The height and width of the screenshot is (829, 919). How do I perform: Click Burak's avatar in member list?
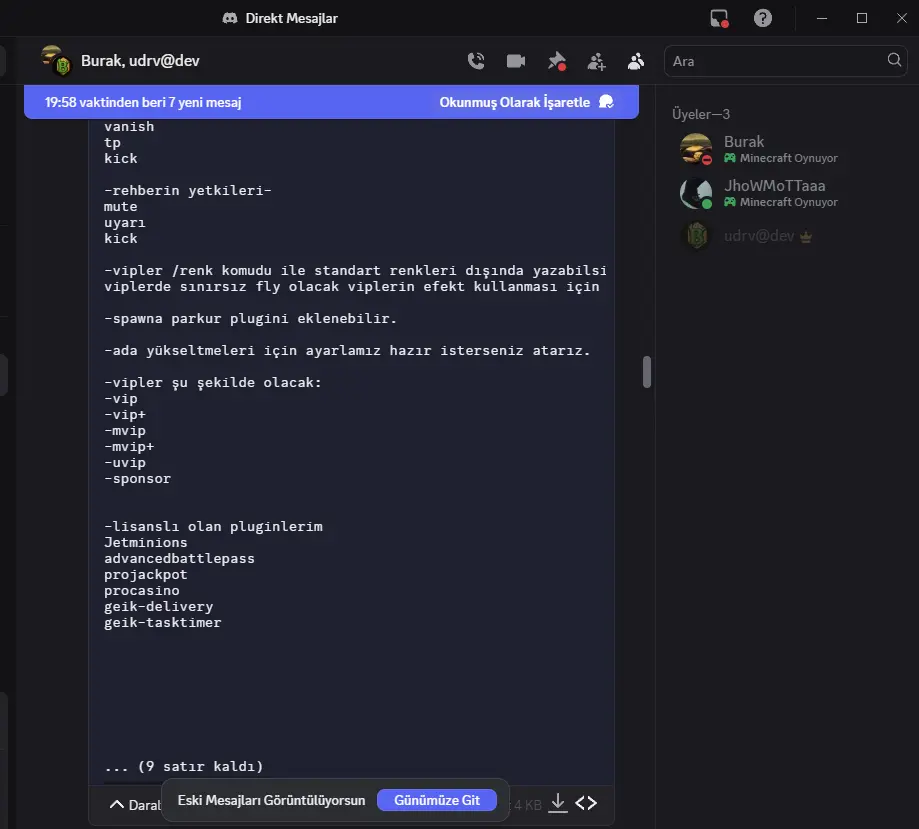click(x=696, y=149)
